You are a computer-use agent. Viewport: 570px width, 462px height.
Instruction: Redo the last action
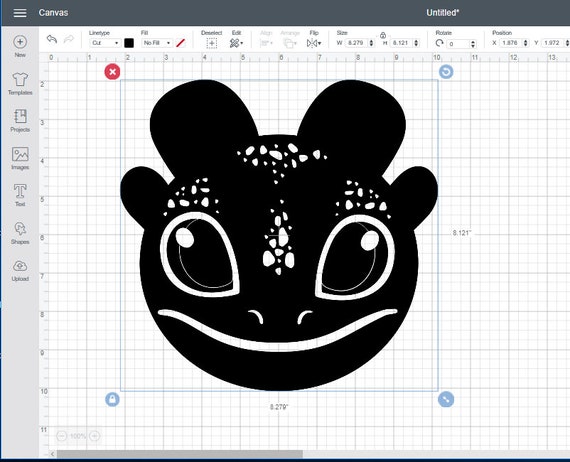click(69, 39)
